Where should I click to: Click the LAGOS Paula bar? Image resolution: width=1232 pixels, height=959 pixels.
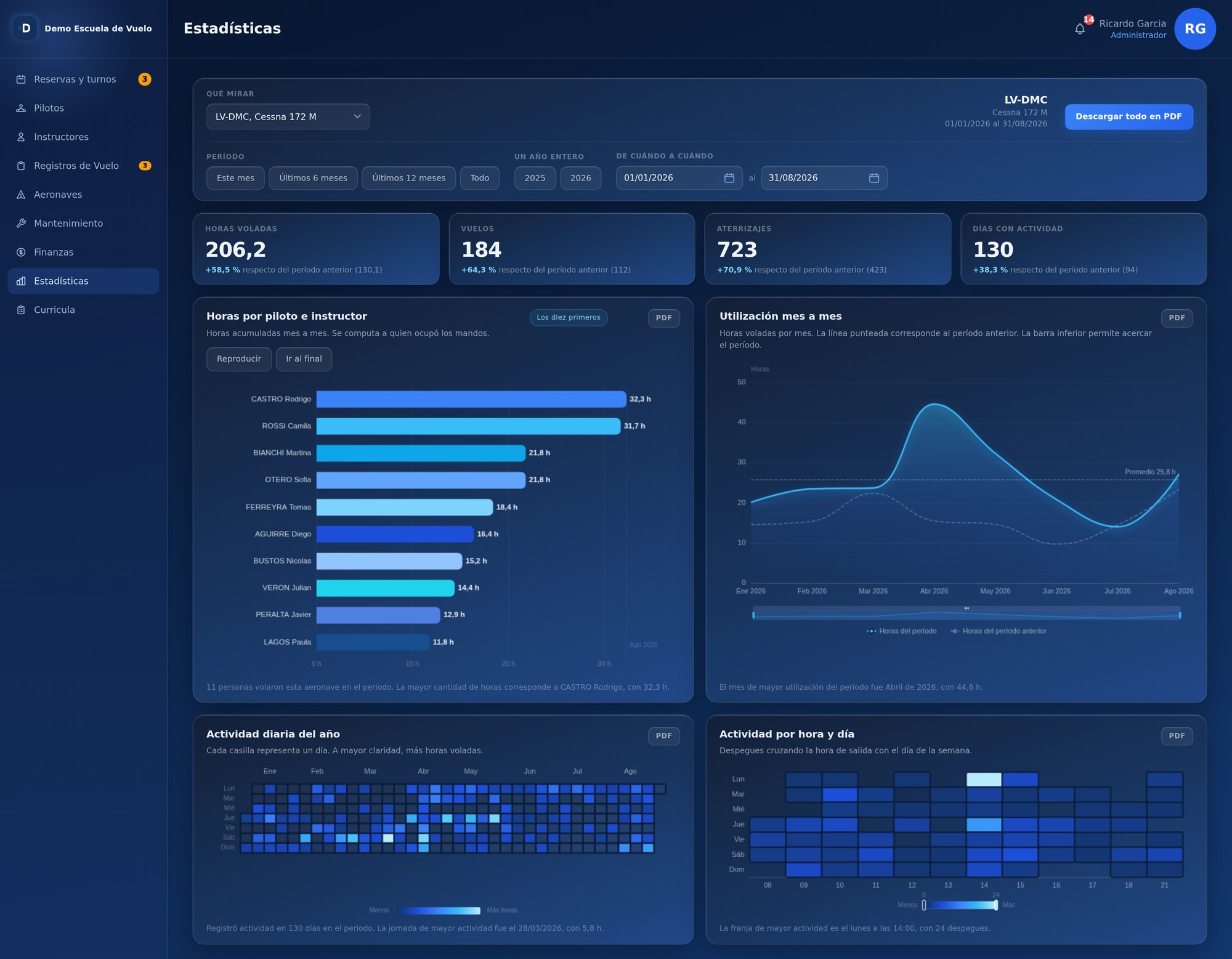pyautogui.click(x=373, y=642)
